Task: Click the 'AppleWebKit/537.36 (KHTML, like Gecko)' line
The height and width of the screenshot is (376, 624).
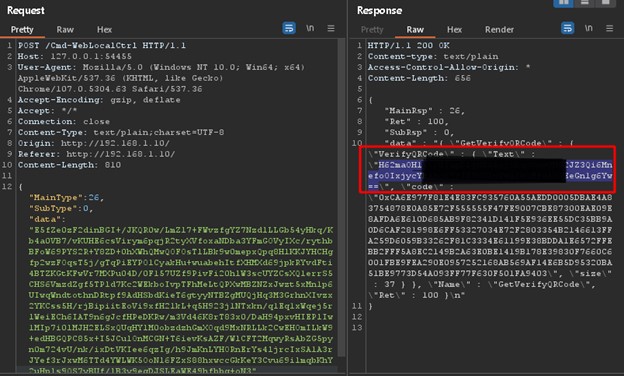Action: pos(121,78)
